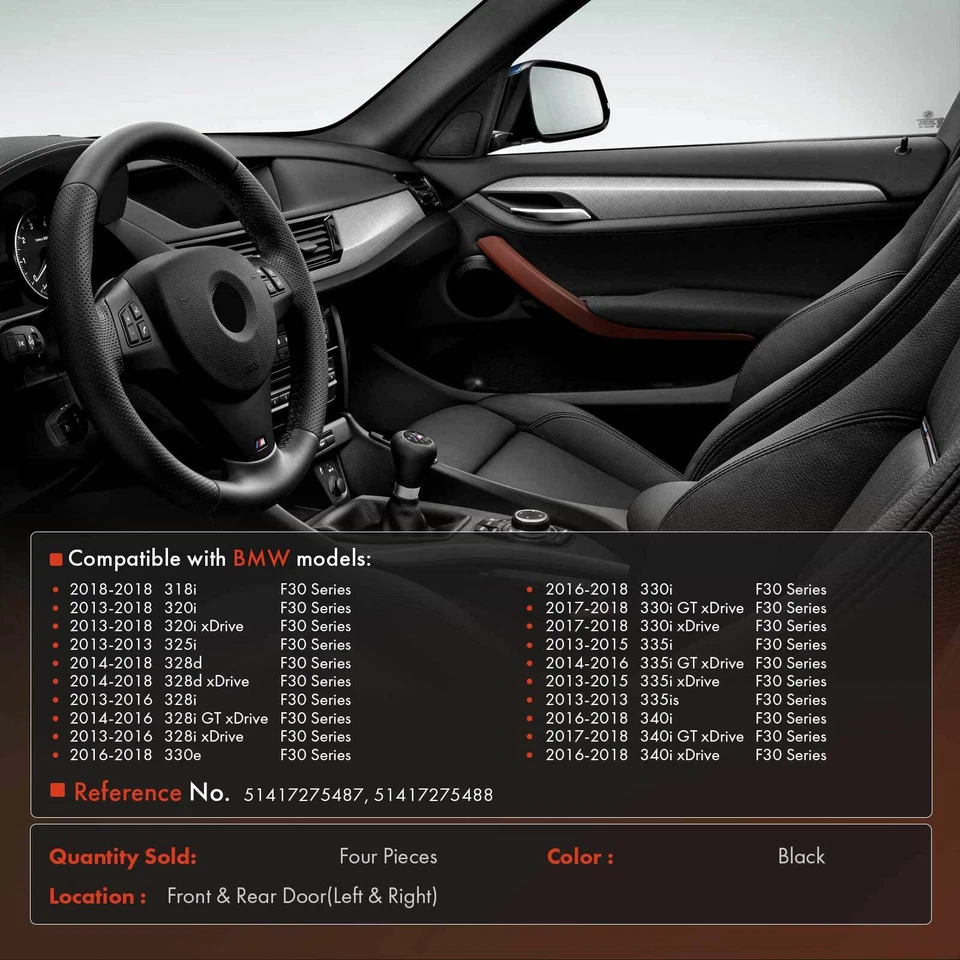The image size is (960, 960).
Task: Click the "340i xDrive" model text
Action: point(680,754)
